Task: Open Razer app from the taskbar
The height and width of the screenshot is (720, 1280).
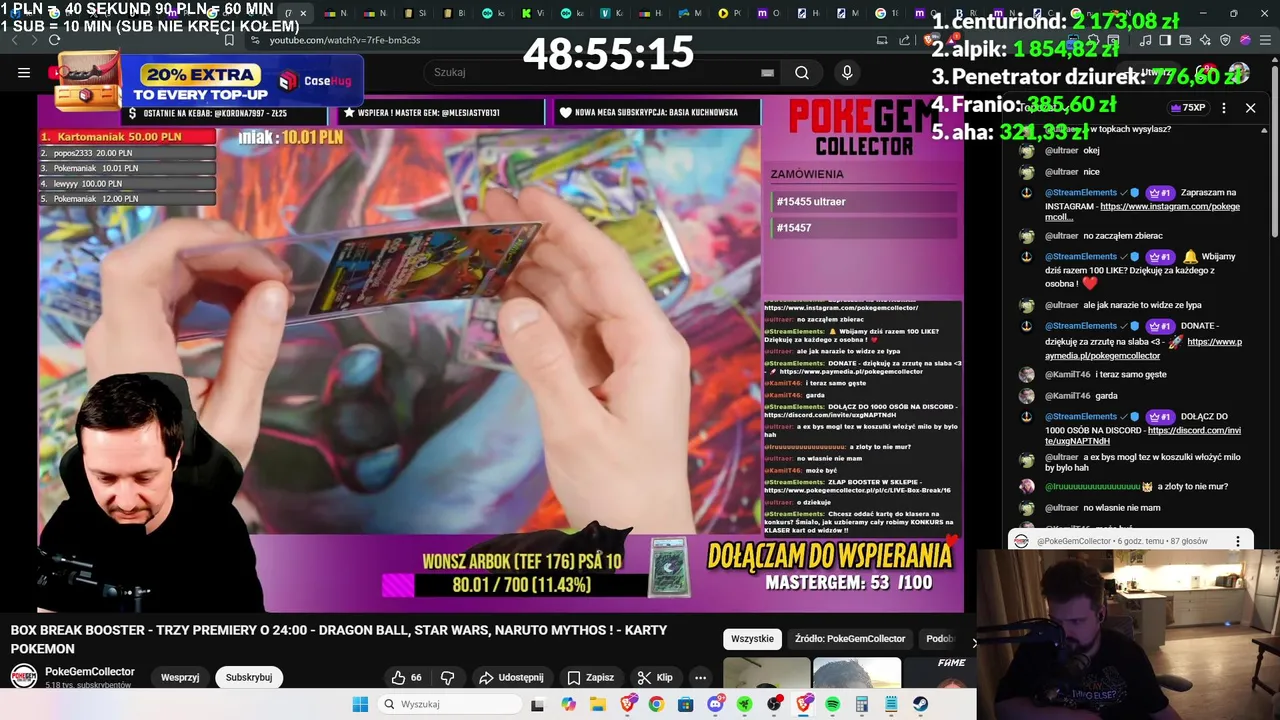Action: point(744,704)
